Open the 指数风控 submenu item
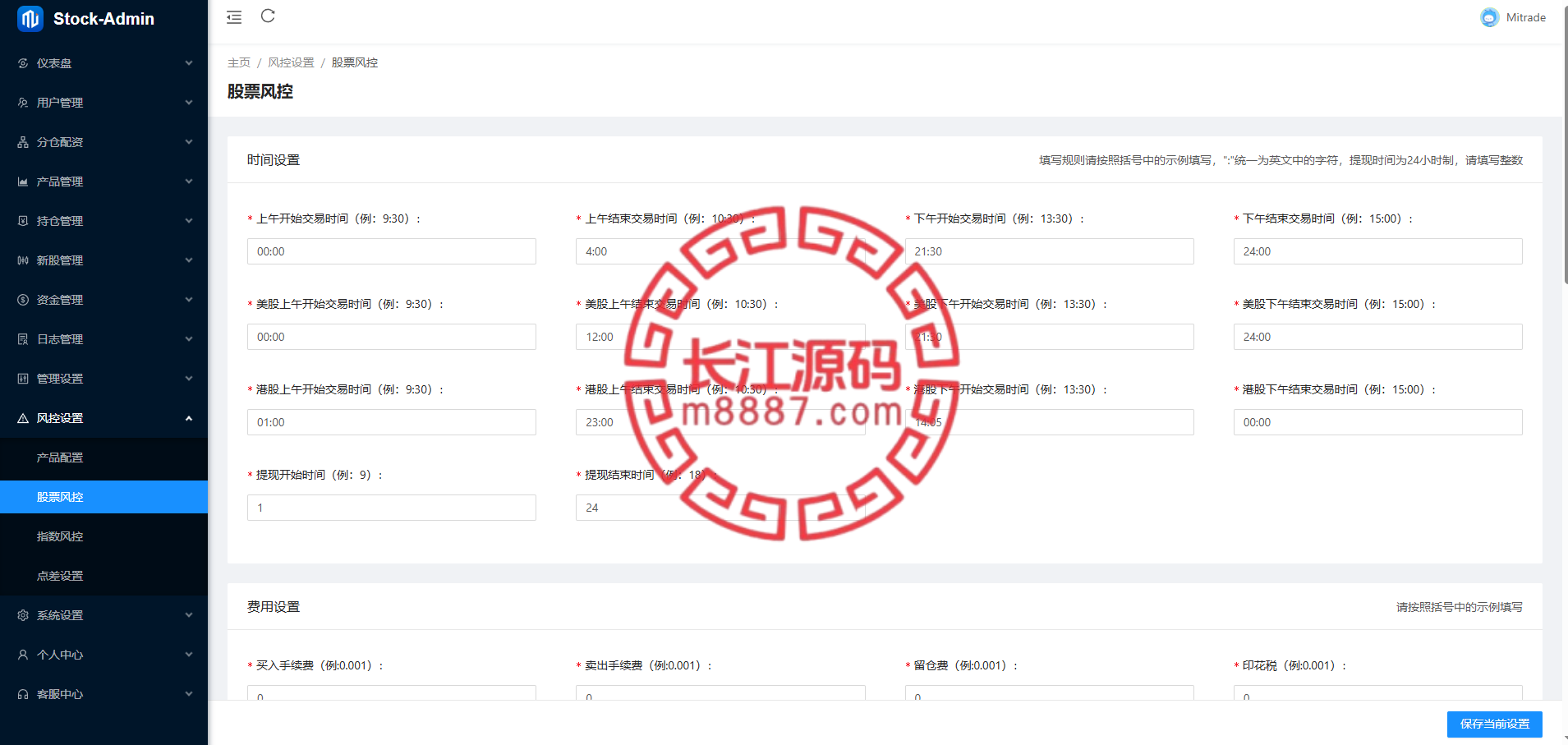The image size is (1568, 745). 103,536
